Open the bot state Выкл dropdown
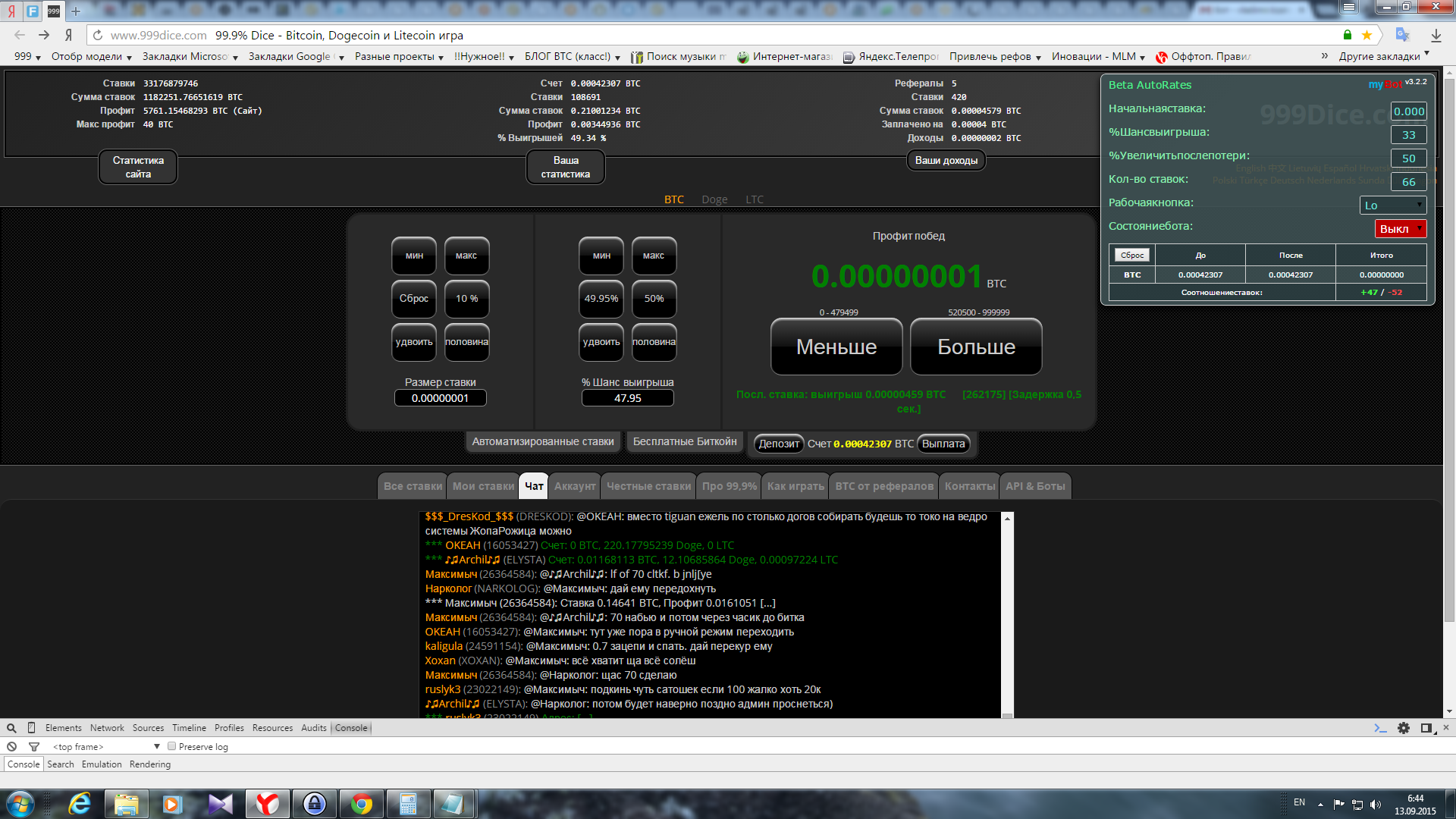The height and width of the screenshot is (819, 1456). click(1400, 229)
